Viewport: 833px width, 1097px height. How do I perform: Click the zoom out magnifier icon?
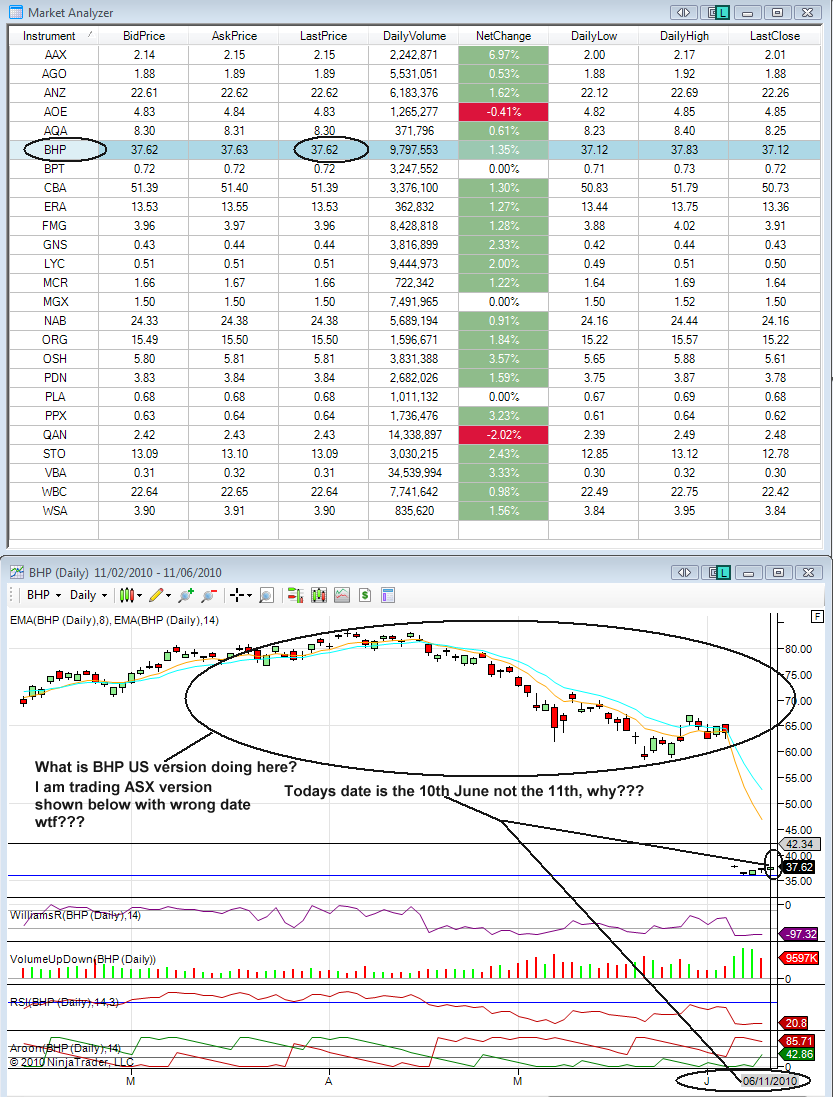click(x=209, y=595)
